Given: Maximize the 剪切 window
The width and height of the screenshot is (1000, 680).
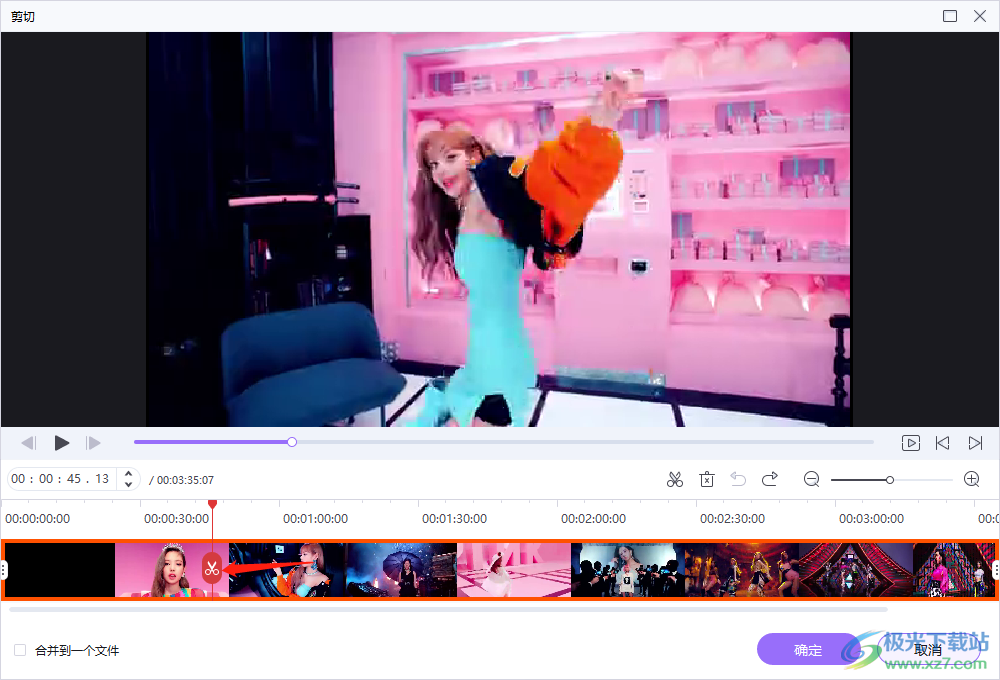Looking at the screenshot, I should [950, 16].
